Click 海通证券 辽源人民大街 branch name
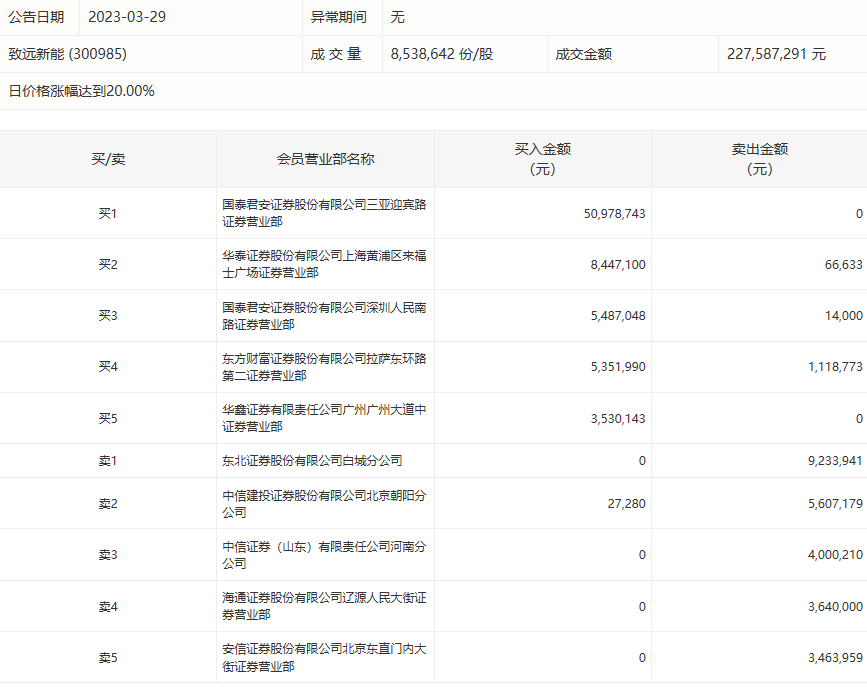 click(324, 606)
